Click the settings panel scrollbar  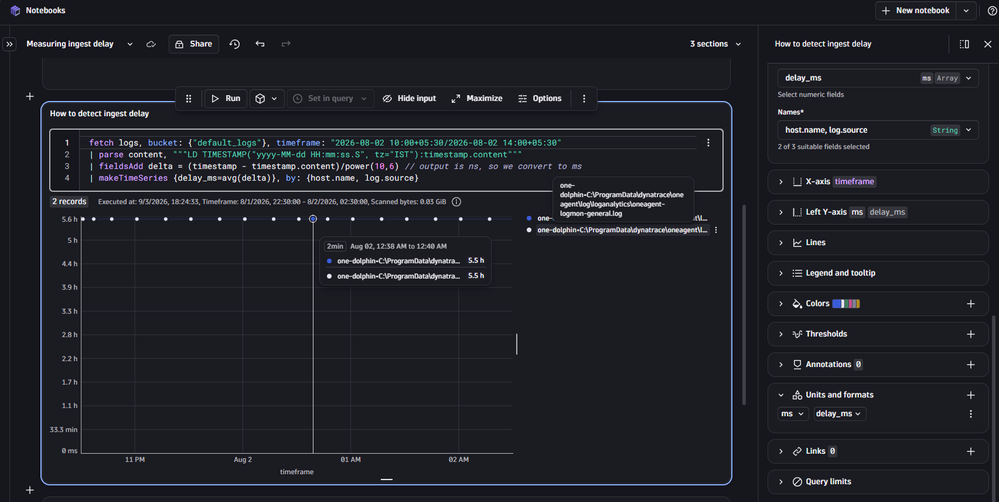tap(994, 408)
